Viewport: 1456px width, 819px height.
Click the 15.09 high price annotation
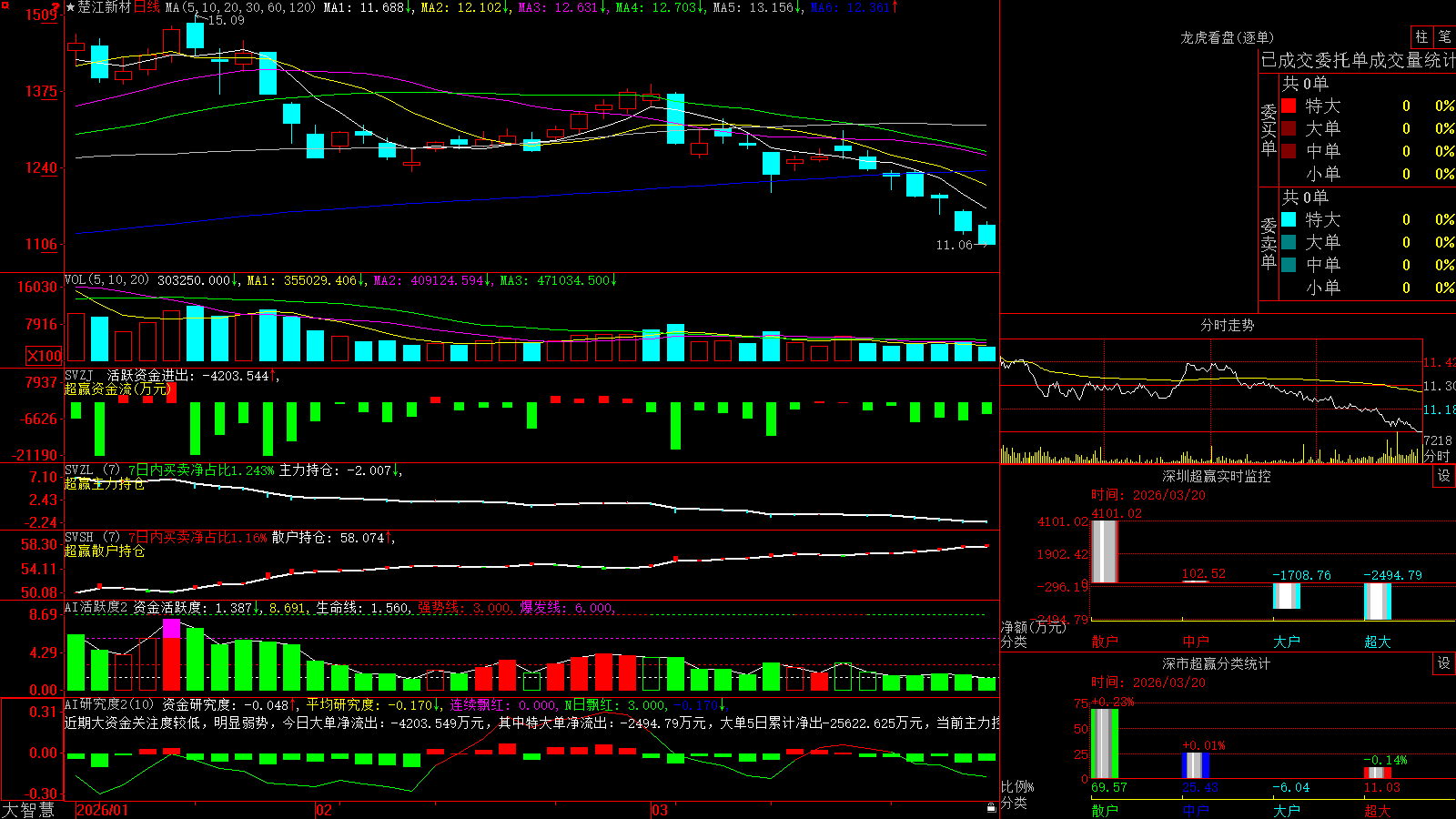226,20
